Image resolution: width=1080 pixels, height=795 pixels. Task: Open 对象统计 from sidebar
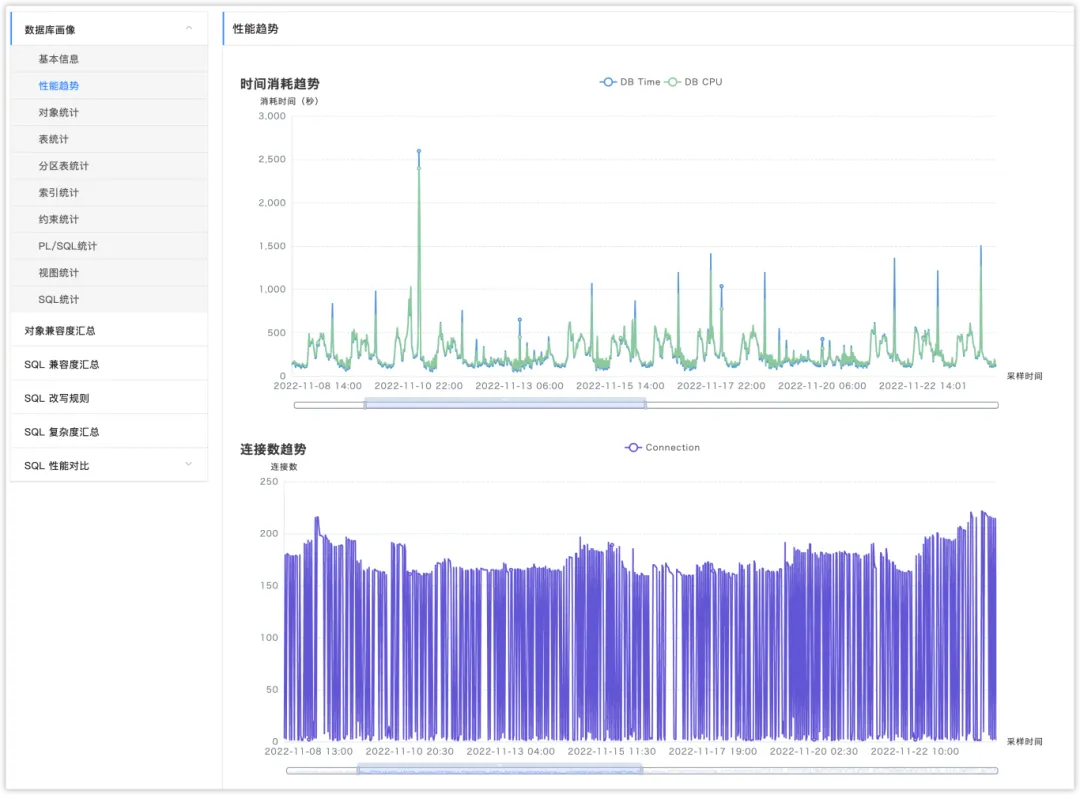(59, 113)
